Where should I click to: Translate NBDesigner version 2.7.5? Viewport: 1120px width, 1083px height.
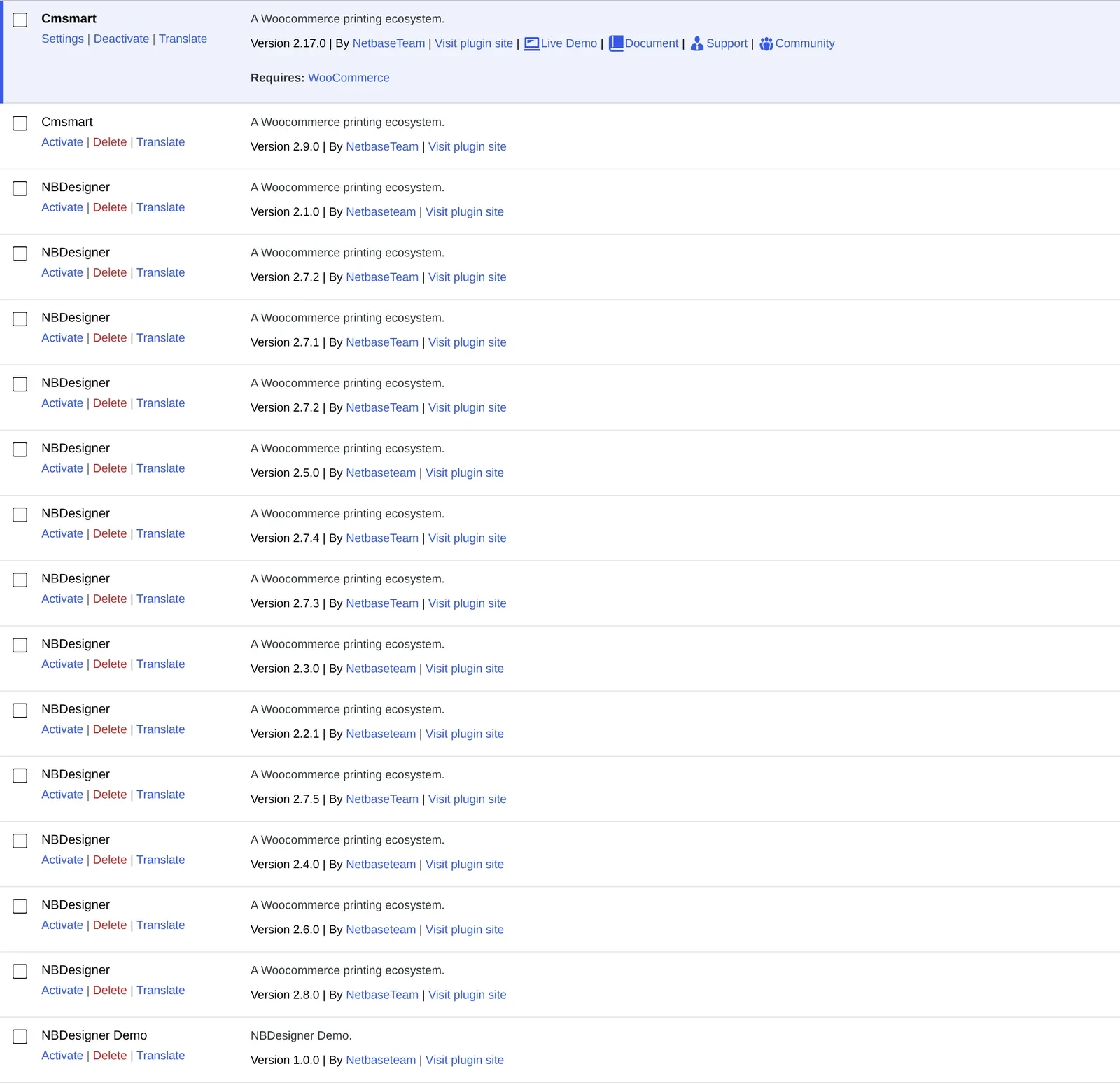(x=160, y=795)
